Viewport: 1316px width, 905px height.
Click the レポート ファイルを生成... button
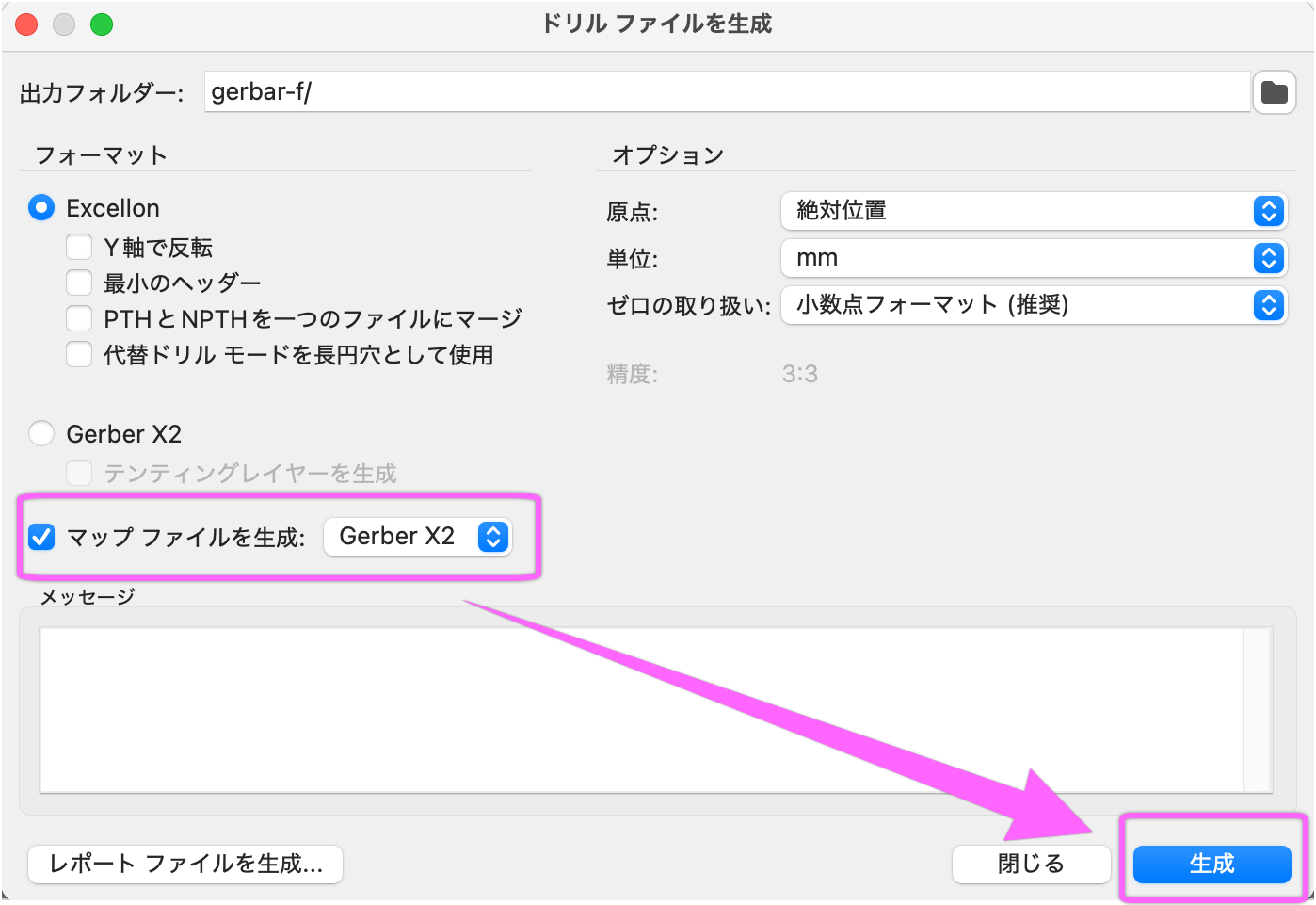pyautogui.click(x=185, y=864)
